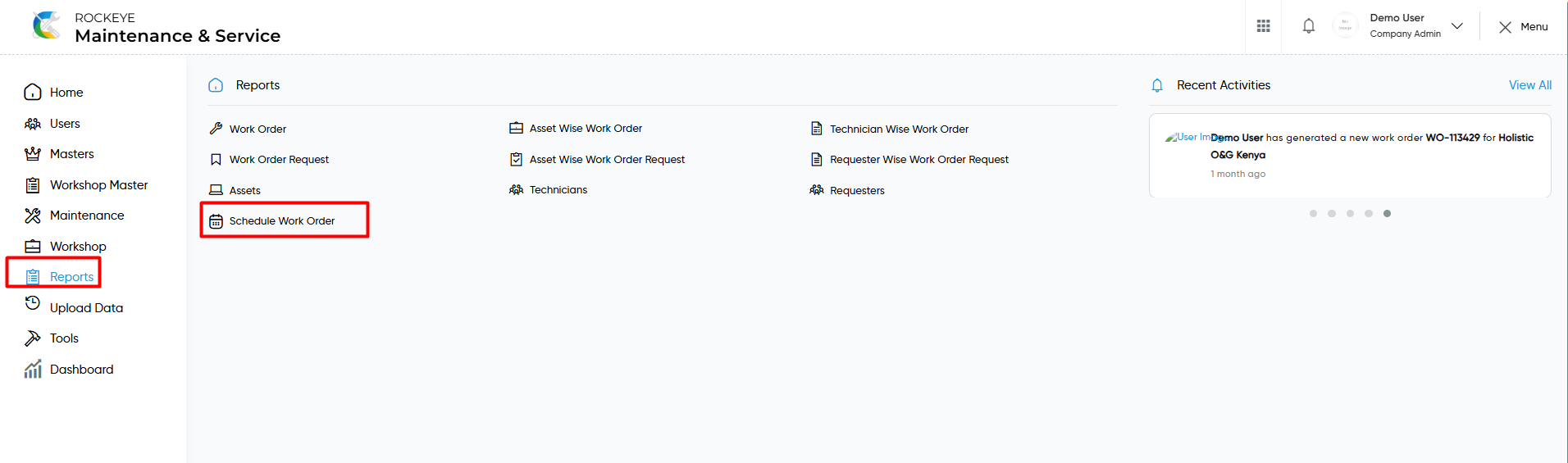Click the Maintenance tools icon
The width and height of the screenshot is (1568, 463).
coord(33,216)
